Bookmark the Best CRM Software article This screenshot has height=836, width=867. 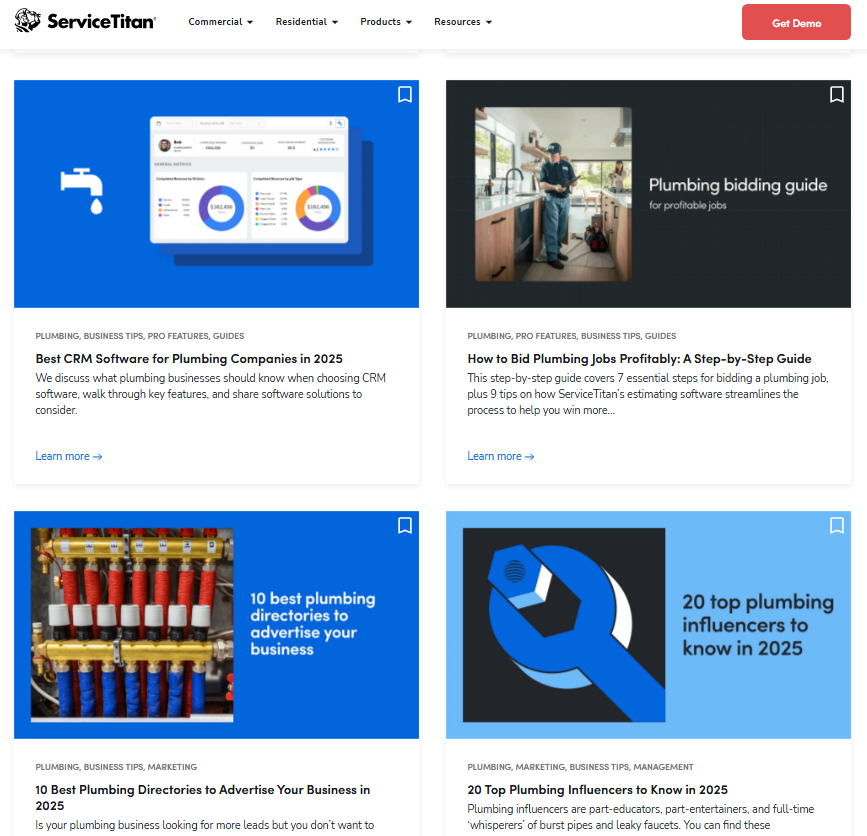point(405,95)
